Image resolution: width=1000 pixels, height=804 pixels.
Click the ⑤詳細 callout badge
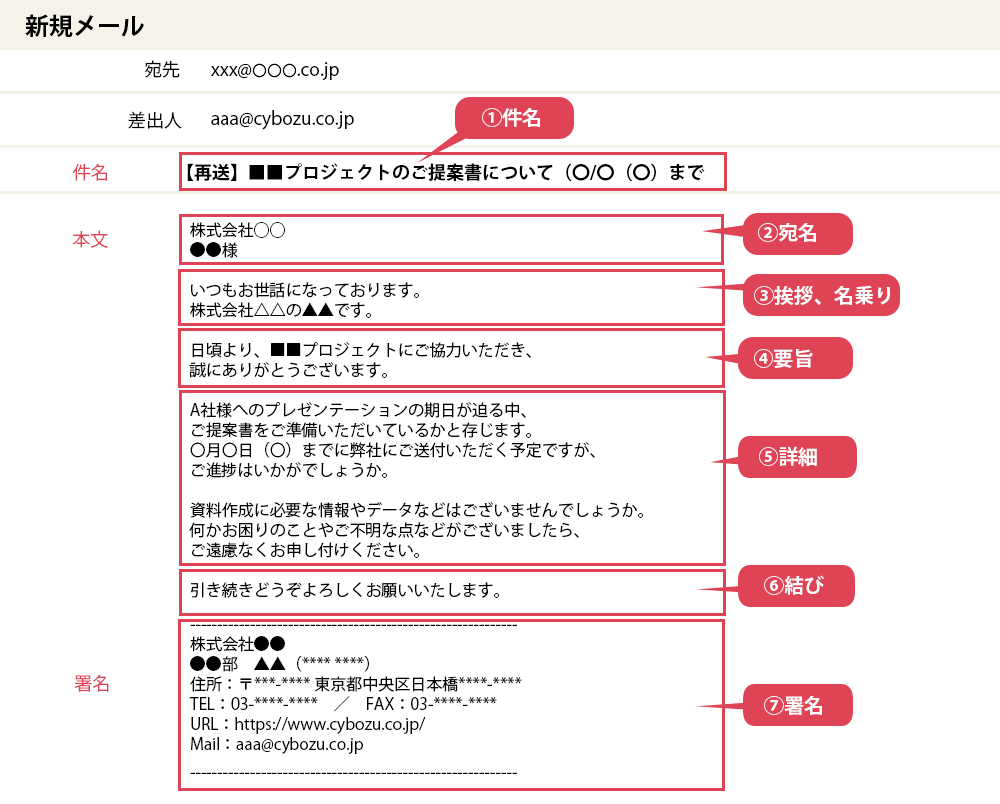795,457
